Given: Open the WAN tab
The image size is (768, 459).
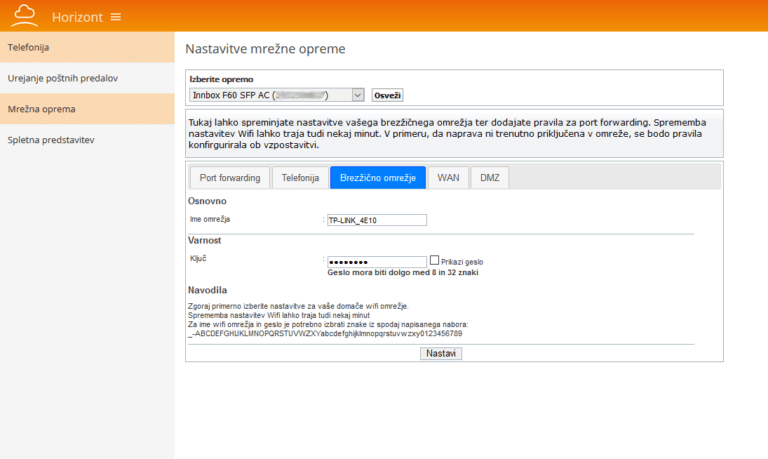Looking at the screenshot, I should pos(448,178).
